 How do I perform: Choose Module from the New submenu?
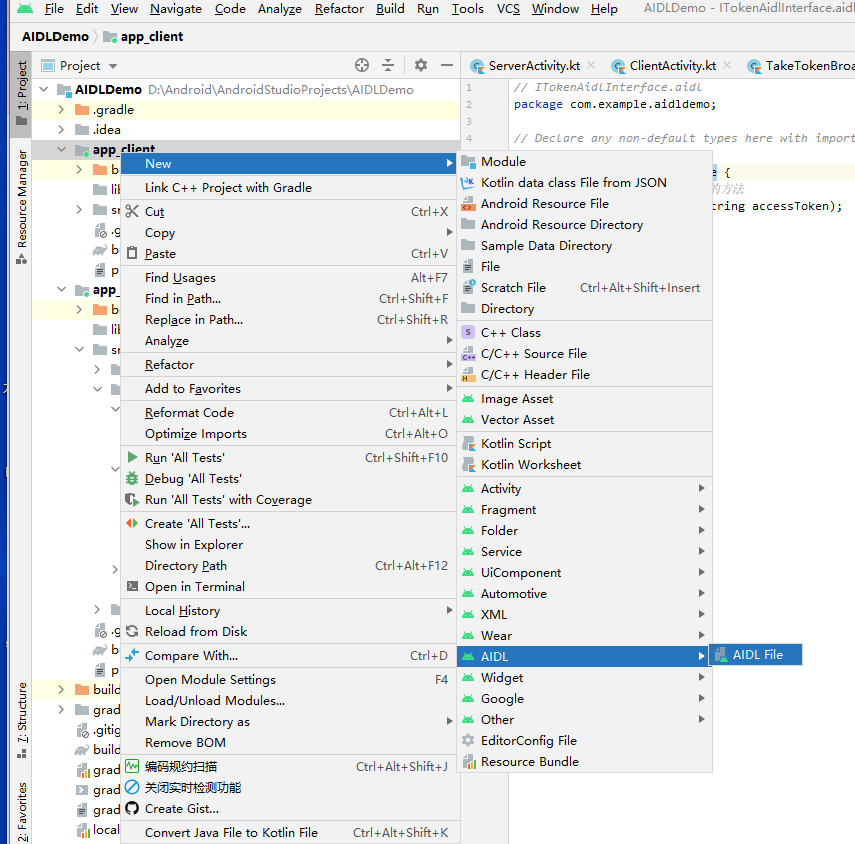point(583,161)
